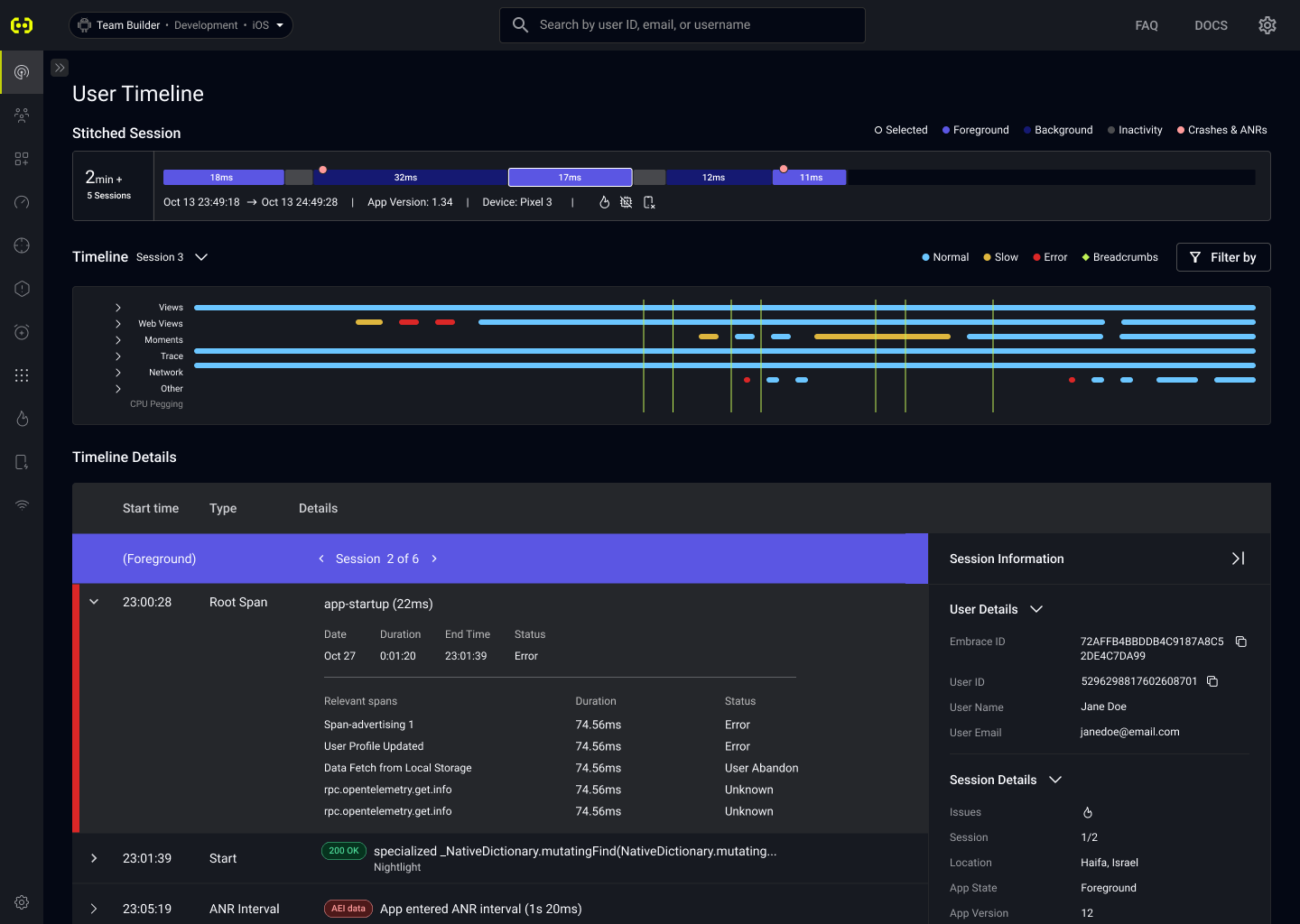Open the wifi network sidebar icon
Image resolution: width=1300 pixels, height=924 pixels.
click(22, 505)
